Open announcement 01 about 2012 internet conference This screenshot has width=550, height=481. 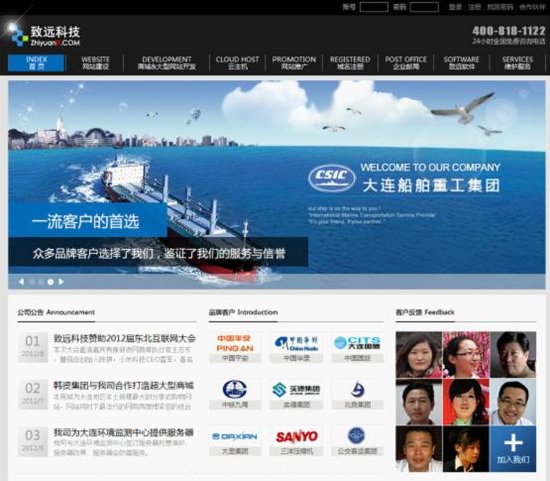(125, 339)
